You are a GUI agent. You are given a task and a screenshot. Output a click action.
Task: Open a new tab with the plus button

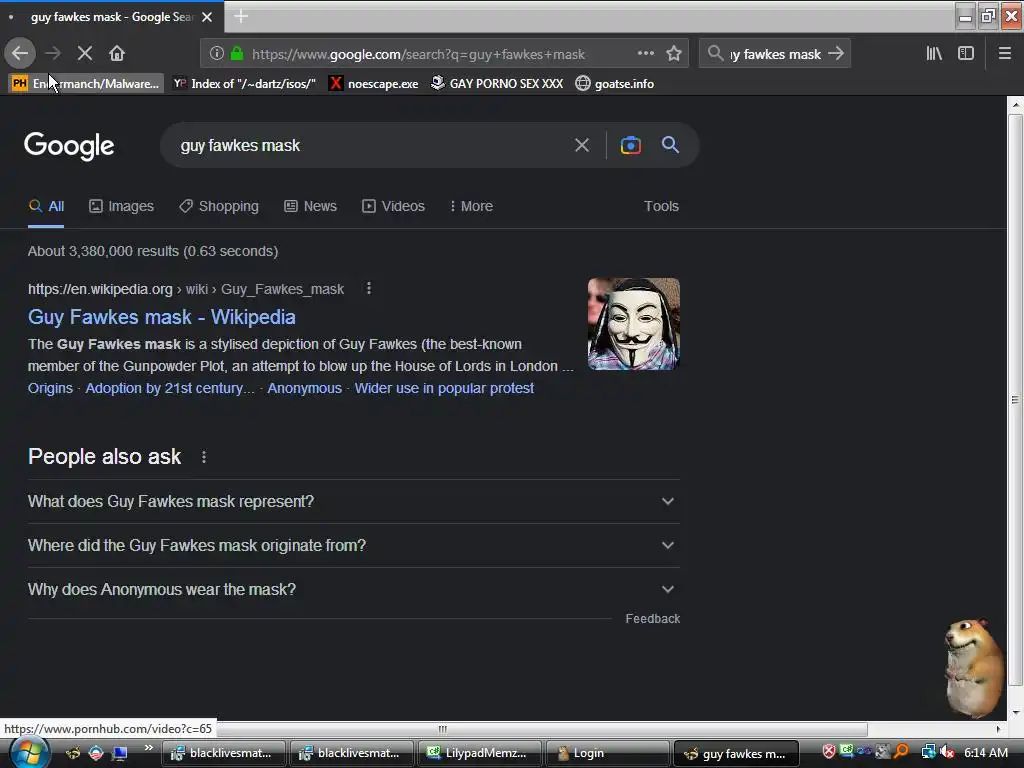pos(241,16)
